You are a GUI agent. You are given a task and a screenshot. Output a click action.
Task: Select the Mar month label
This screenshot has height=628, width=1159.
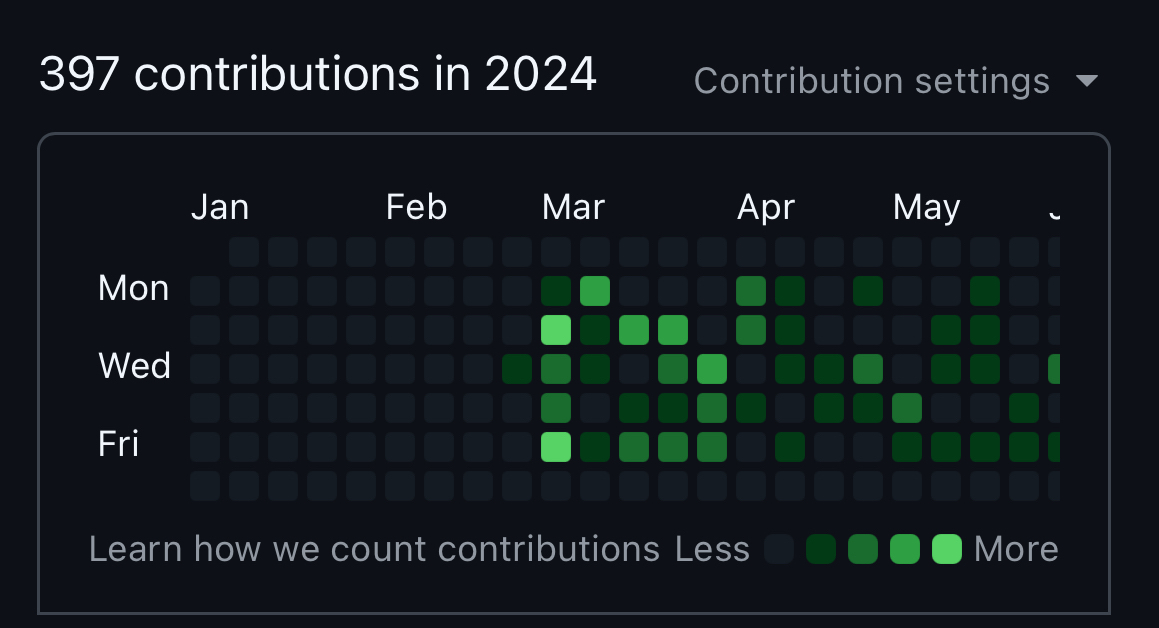573,207
